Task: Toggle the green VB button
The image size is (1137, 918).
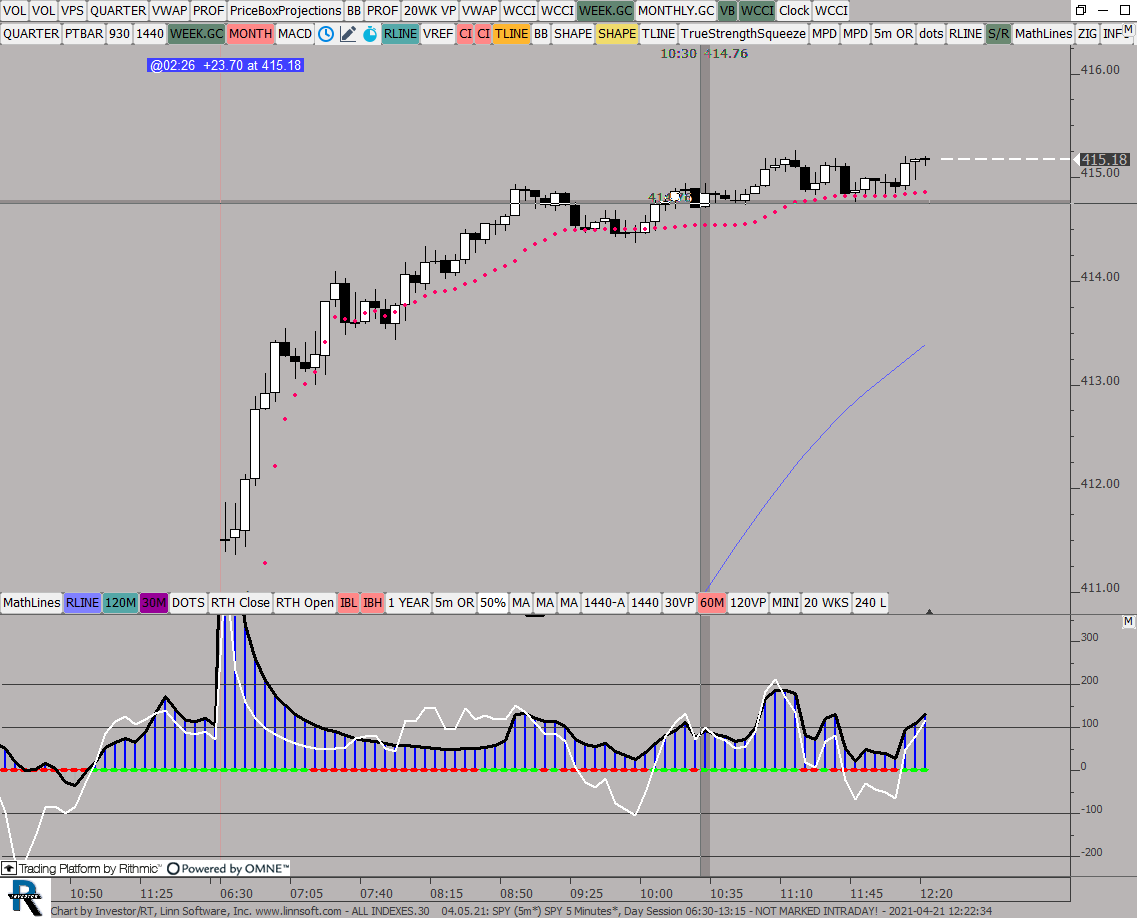Action: coord(727,11)
